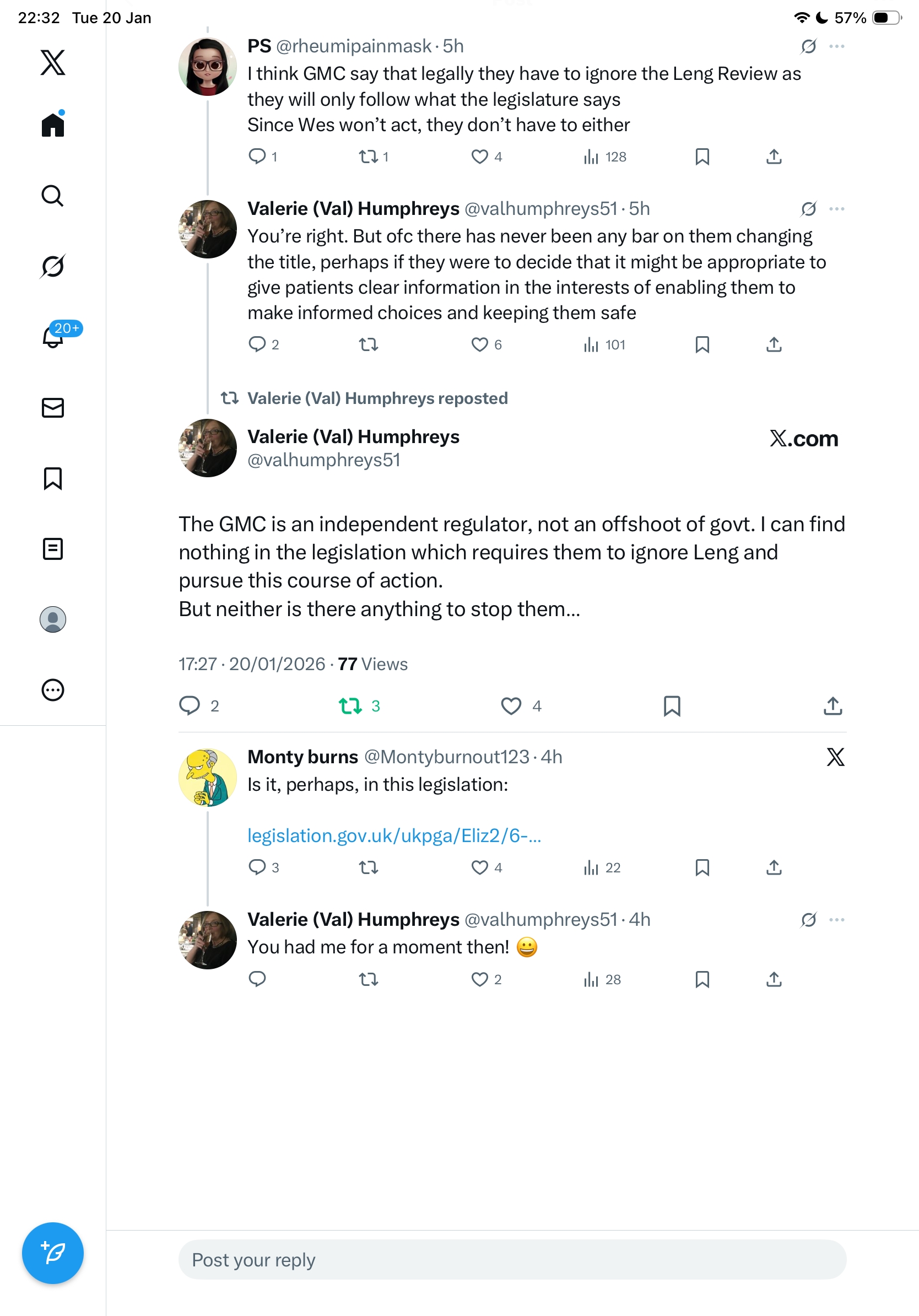Open the @rheumipainmask profile handle
This screenshot has width=919, height=1316.
[x=354, y=46]
